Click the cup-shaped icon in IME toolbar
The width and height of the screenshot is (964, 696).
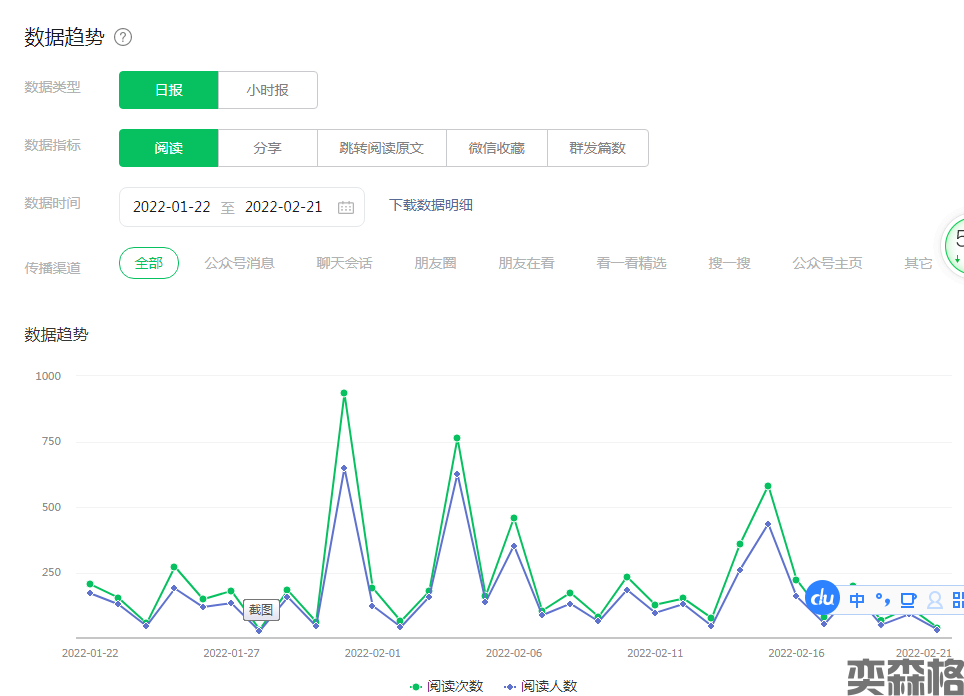coord(908,600)
